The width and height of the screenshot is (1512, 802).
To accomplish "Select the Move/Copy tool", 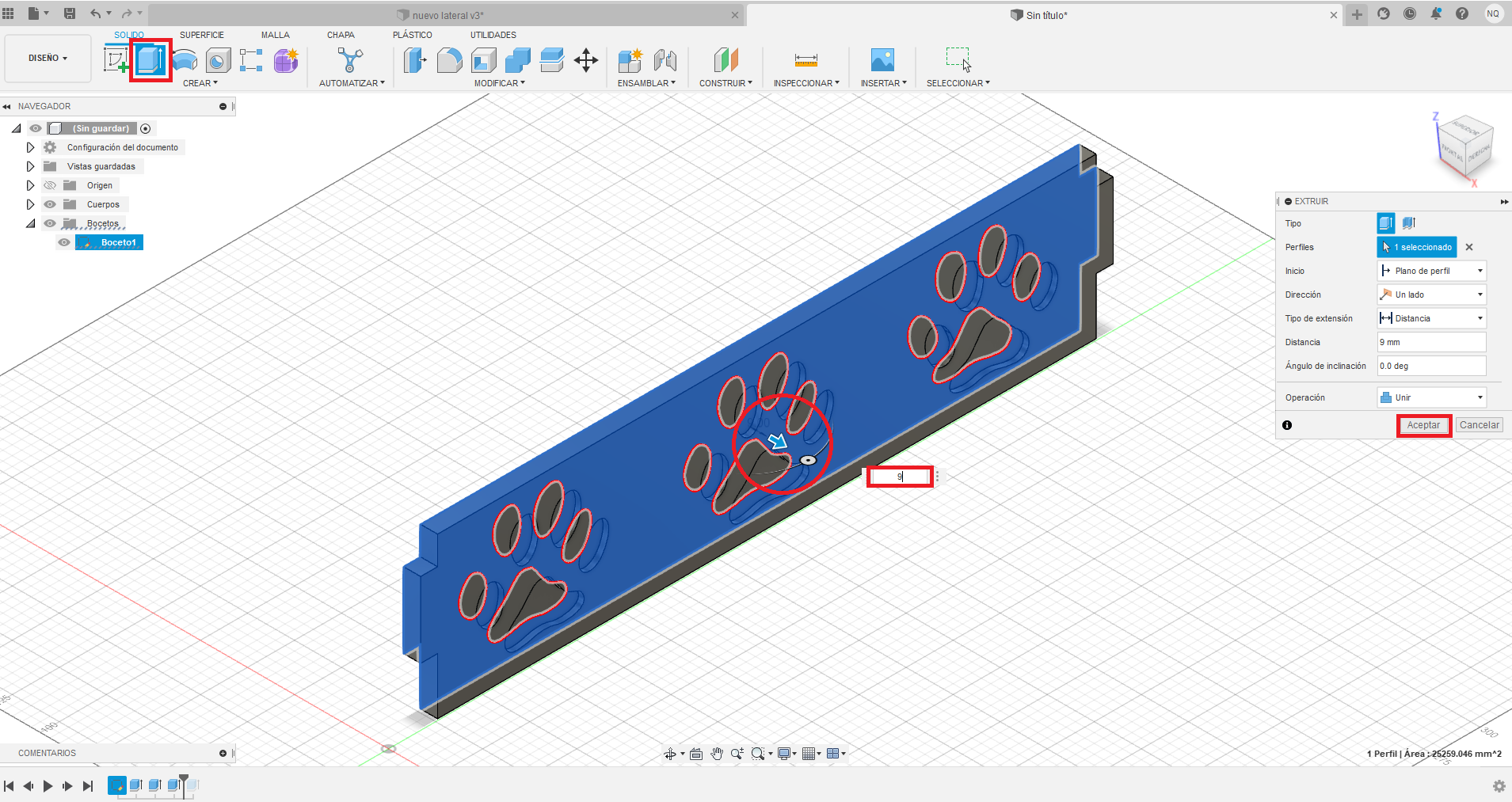I will pos(586,60).
